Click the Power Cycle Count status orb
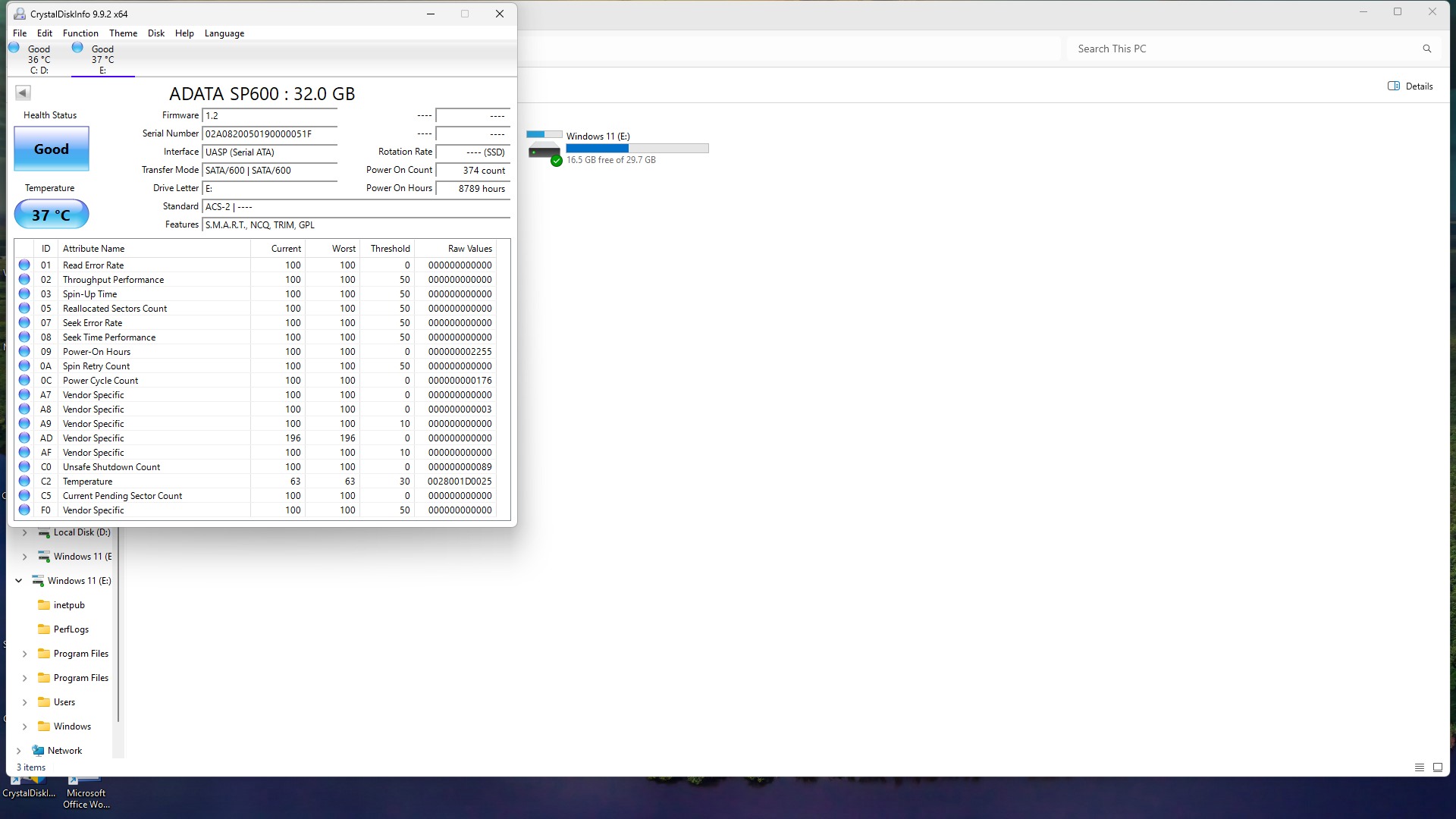This screenshot has width=1456, height=819. click(x=24, y=381)
